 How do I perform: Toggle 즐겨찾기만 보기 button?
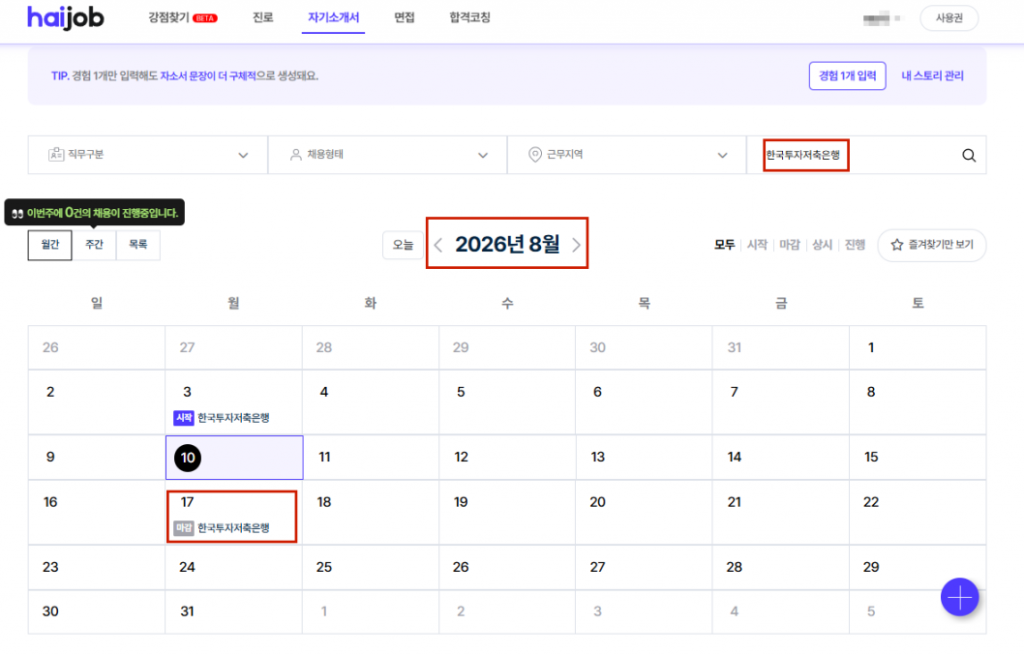[932, 245]
